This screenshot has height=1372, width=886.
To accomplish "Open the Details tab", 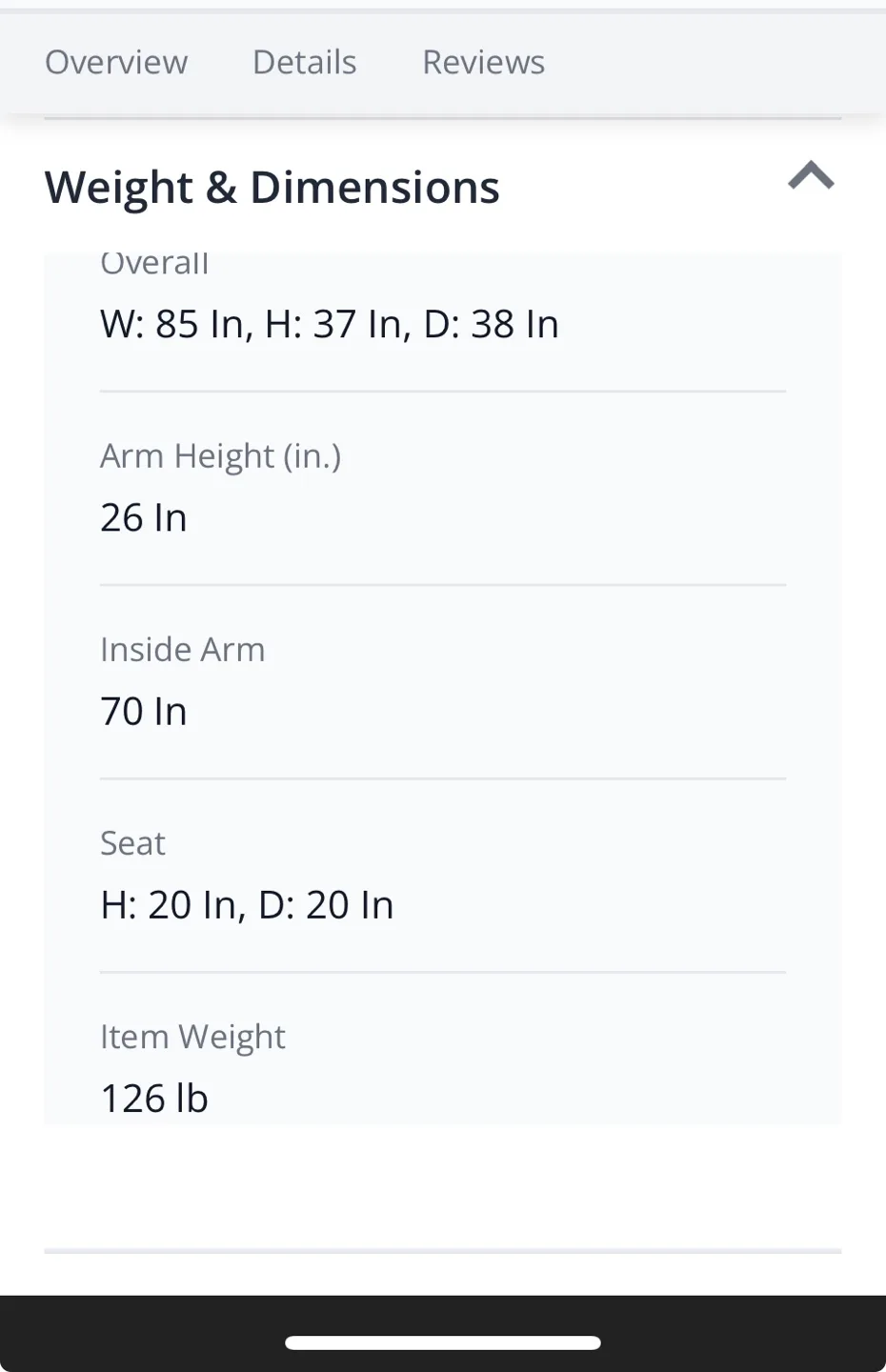I will [304, 63].
